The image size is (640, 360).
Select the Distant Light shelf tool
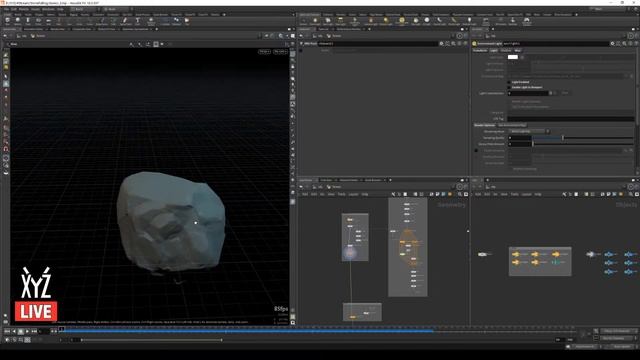[386, 21]
